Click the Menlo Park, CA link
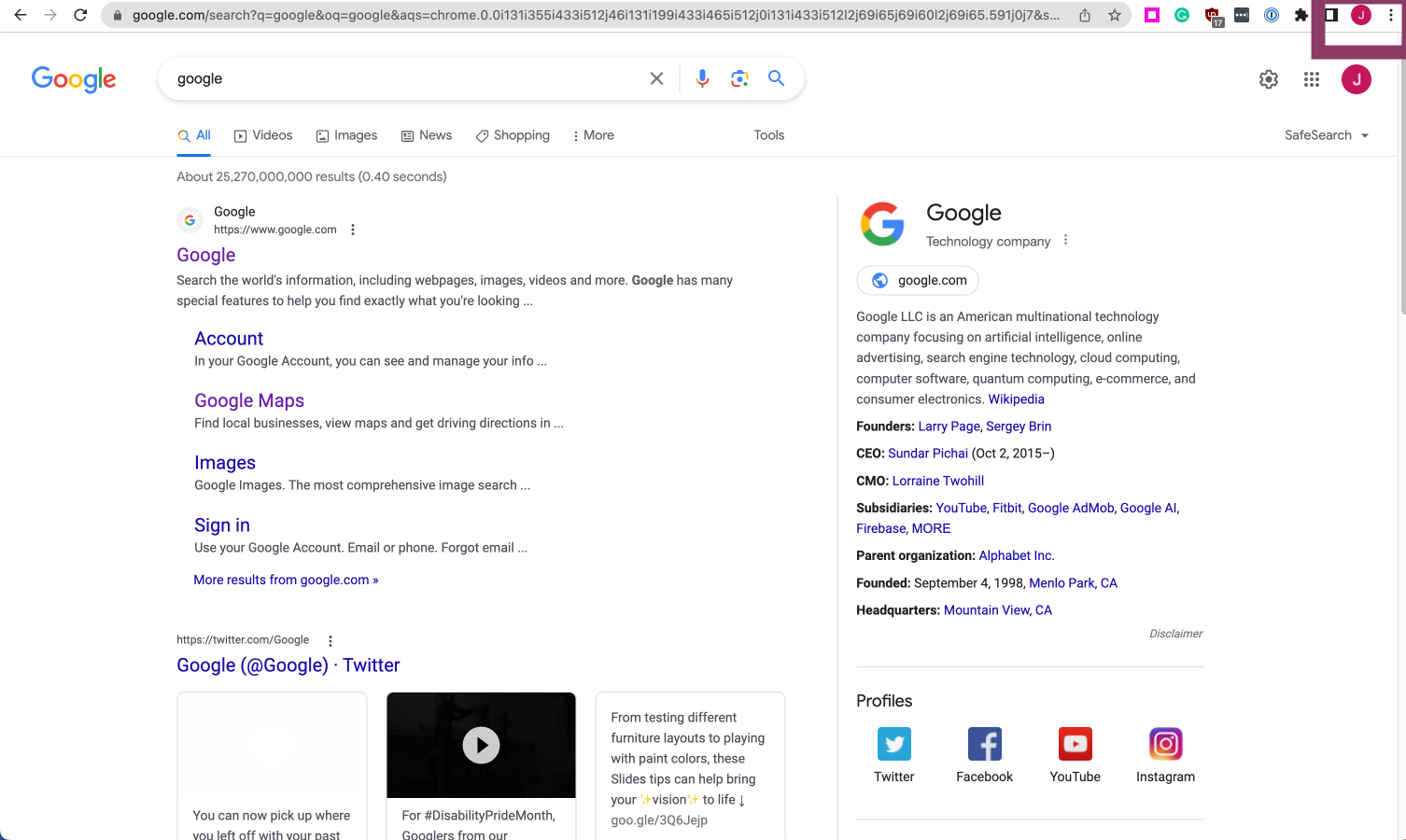Viewport: 1406px width, 840px height. coord(1073,583)
